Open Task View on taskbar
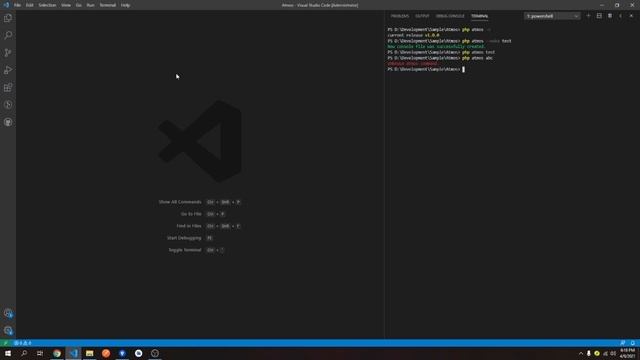Viewport: 640px width, 360px height. 40,353
